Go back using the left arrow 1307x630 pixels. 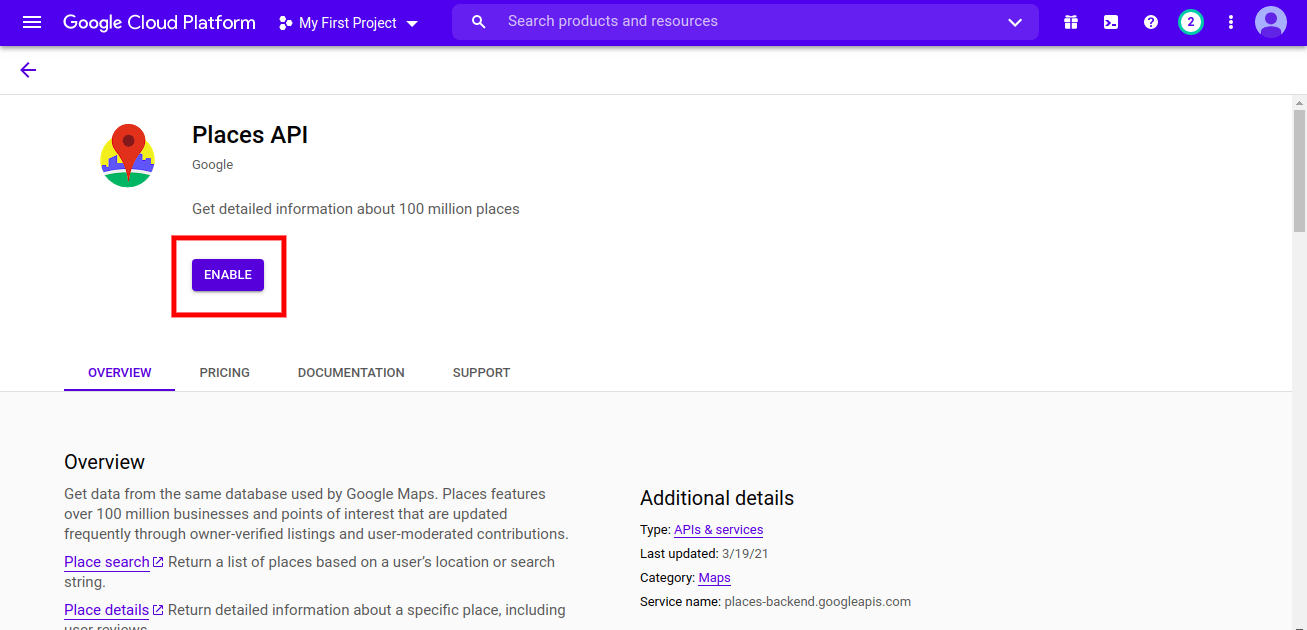click(x=28, y=70)
